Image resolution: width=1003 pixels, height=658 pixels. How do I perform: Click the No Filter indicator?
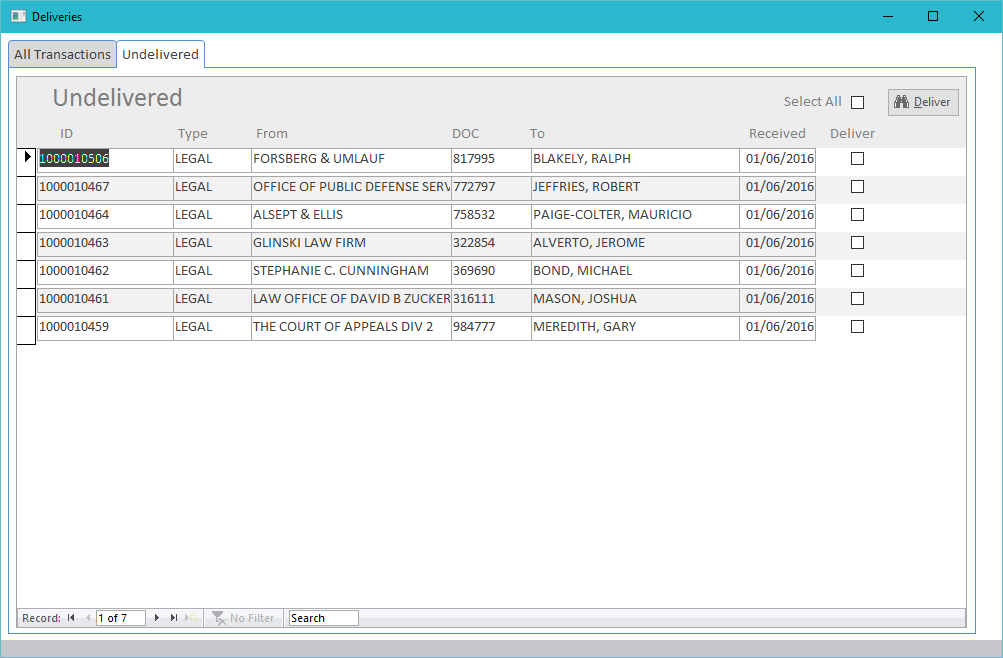(x=243, y=618)
